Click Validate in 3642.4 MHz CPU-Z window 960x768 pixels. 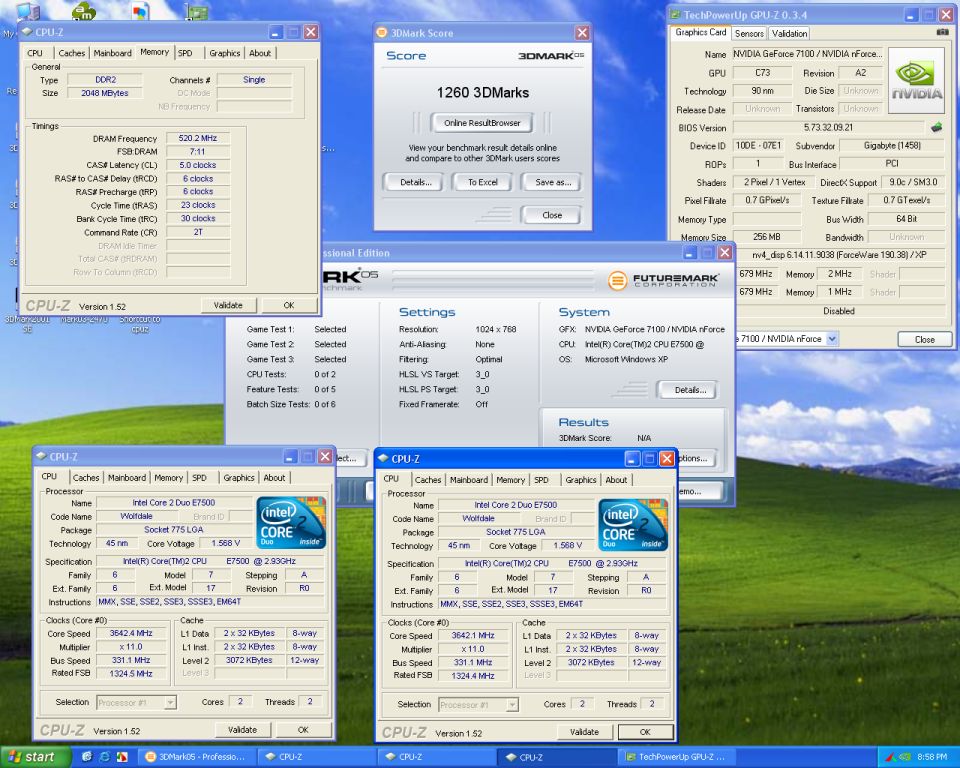tap(242, 730)
